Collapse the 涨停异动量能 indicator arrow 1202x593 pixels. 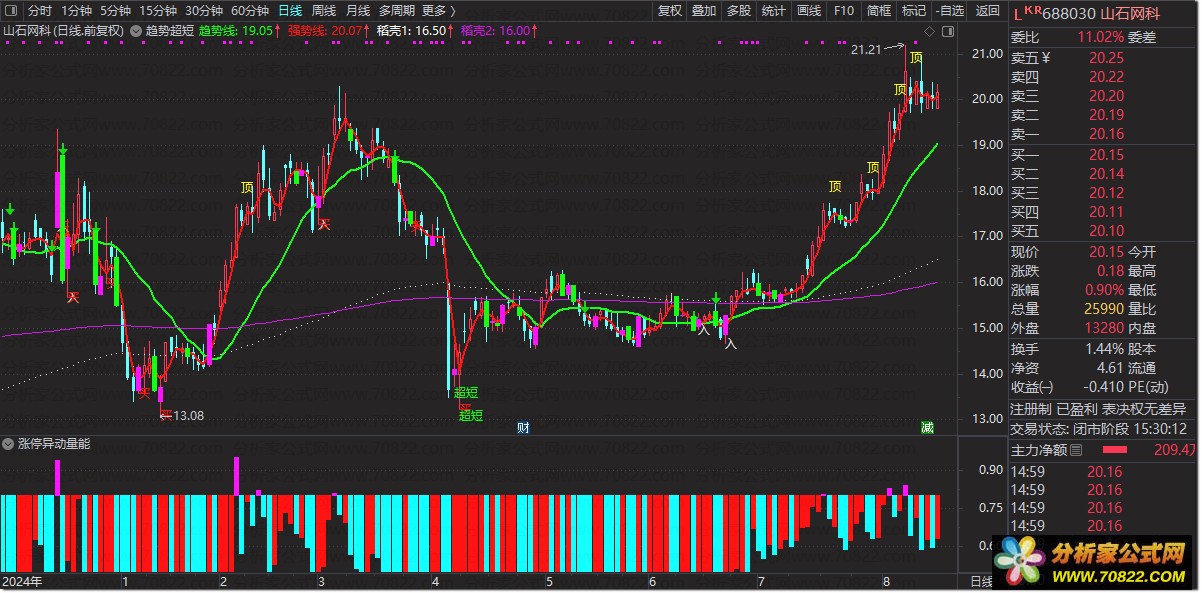click(9, 443)
